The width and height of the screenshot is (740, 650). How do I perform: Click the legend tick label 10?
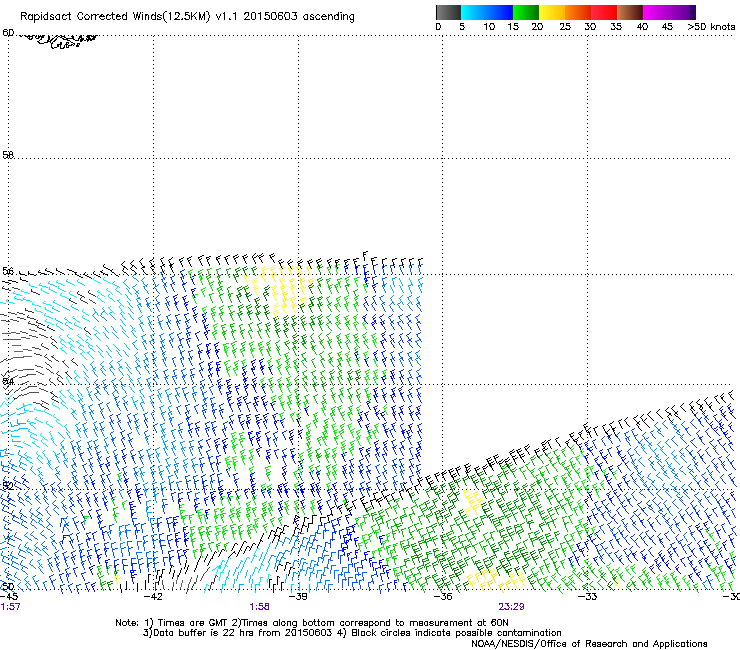(x=489, y=27)
